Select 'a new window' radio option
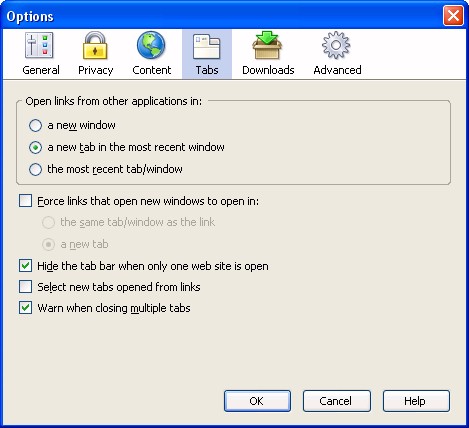469x428 pixels. pyautogui.click(x=35, y=126)
